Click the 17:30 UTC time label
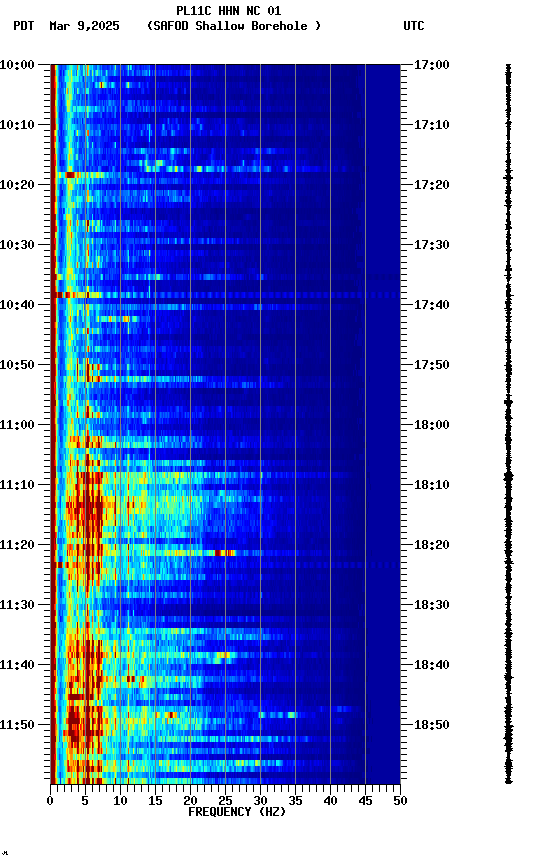The image size is (552, 864). coord(432,245)
